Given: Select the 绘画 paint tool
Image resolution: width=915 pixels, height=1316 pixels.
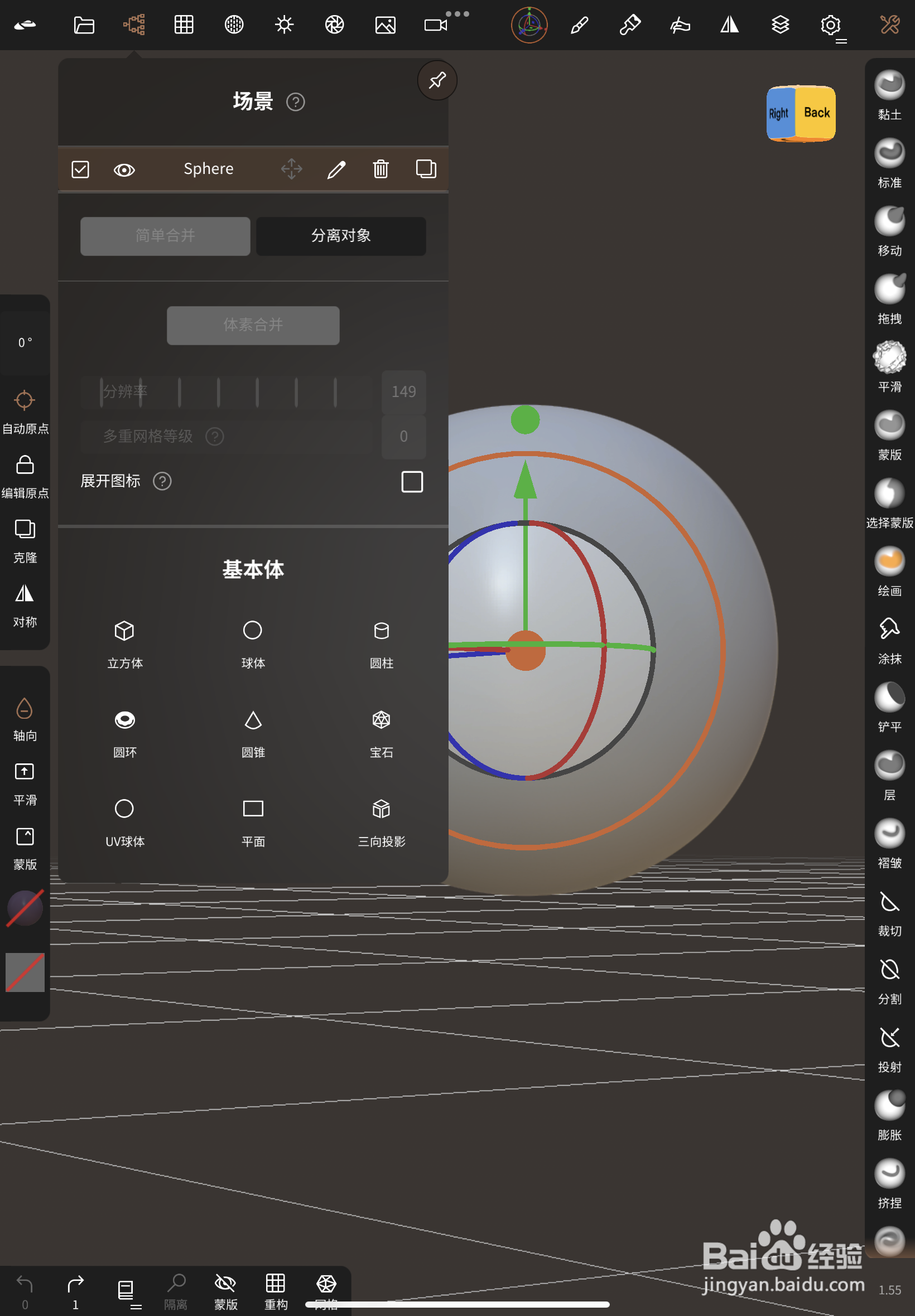Looking at the screenshot, I should point(889,572).
